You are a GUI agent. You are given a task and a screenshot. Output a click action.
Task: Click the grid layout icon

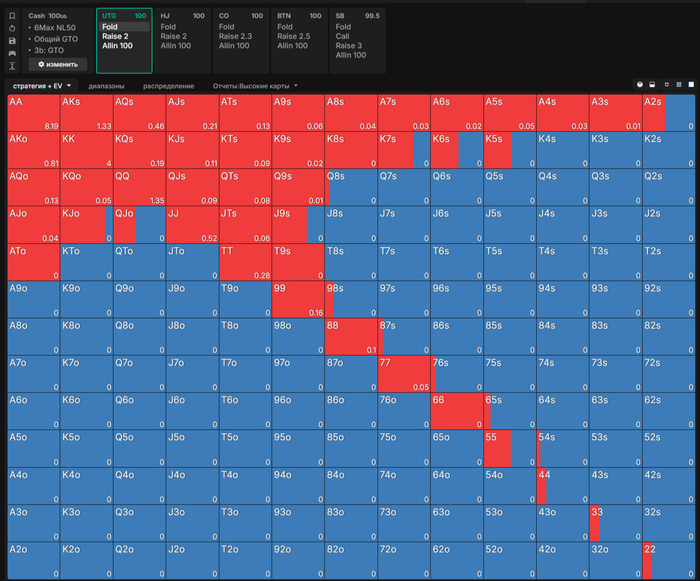[679, 84]
